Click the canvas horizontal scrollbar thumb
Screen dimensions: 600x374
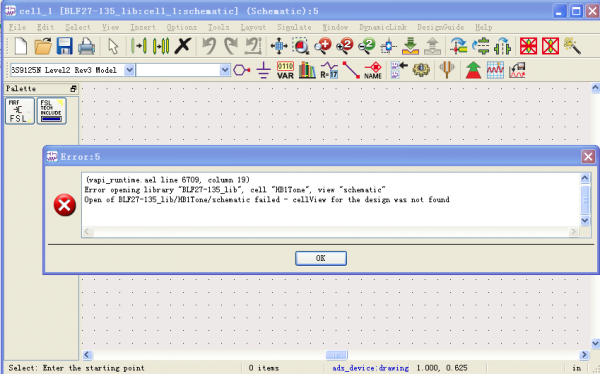(336, 355)
